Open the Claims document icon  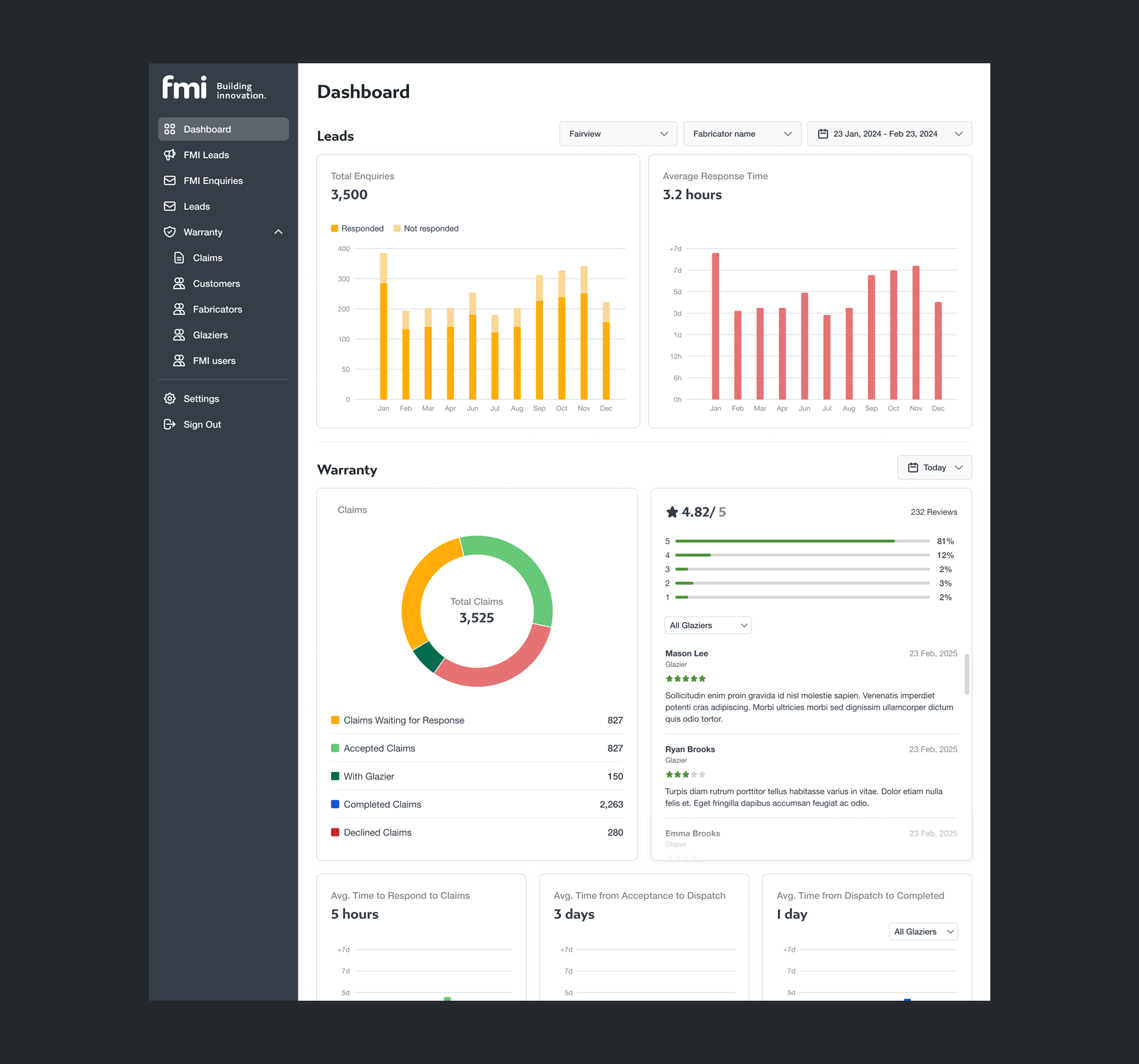click(x=179, y=258)
